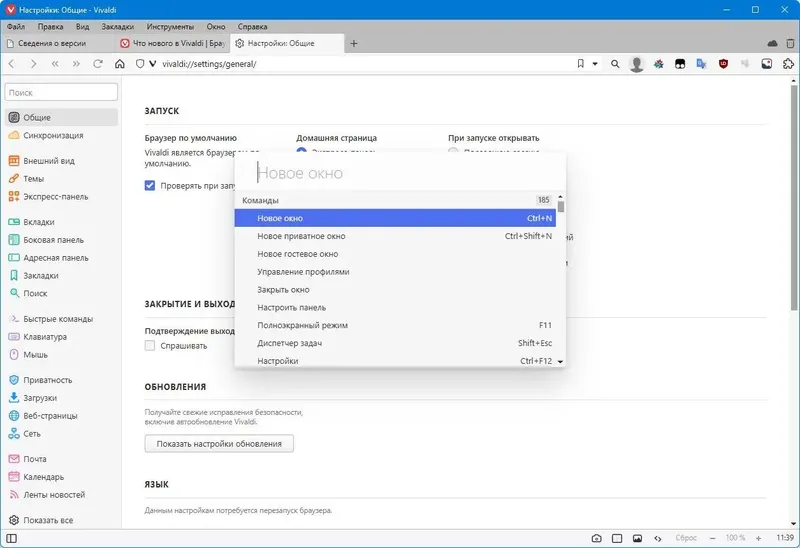Choose 'Закрыть окно' command

[x=395, y=289]
